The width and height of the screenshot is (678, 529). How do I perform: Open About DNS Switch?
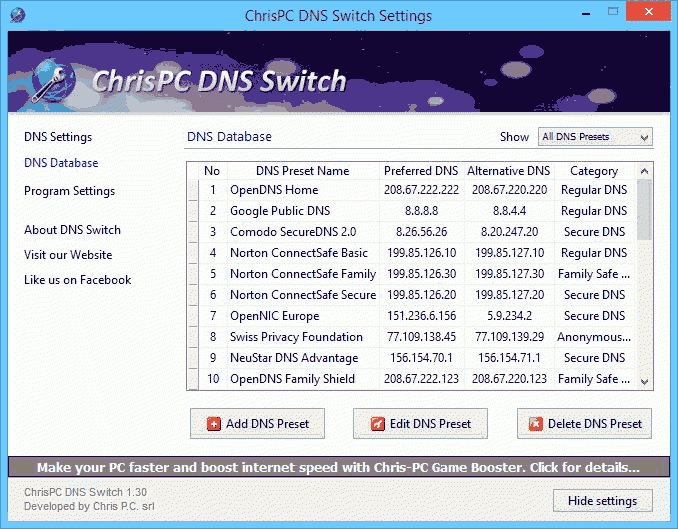[72, 230]
